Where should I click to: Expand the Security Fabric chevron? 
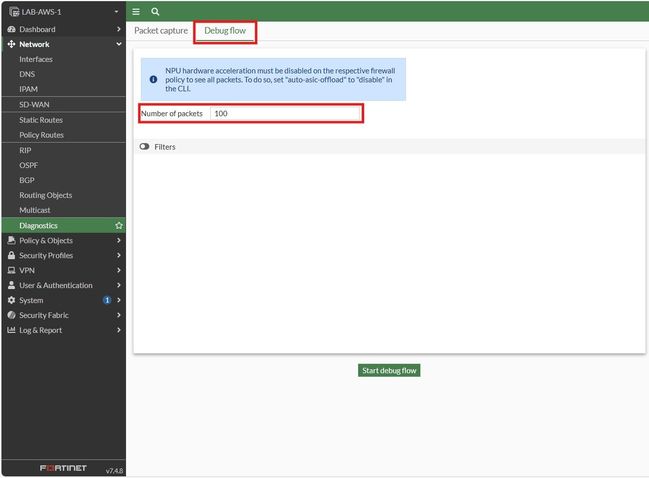tap(119, 315)
